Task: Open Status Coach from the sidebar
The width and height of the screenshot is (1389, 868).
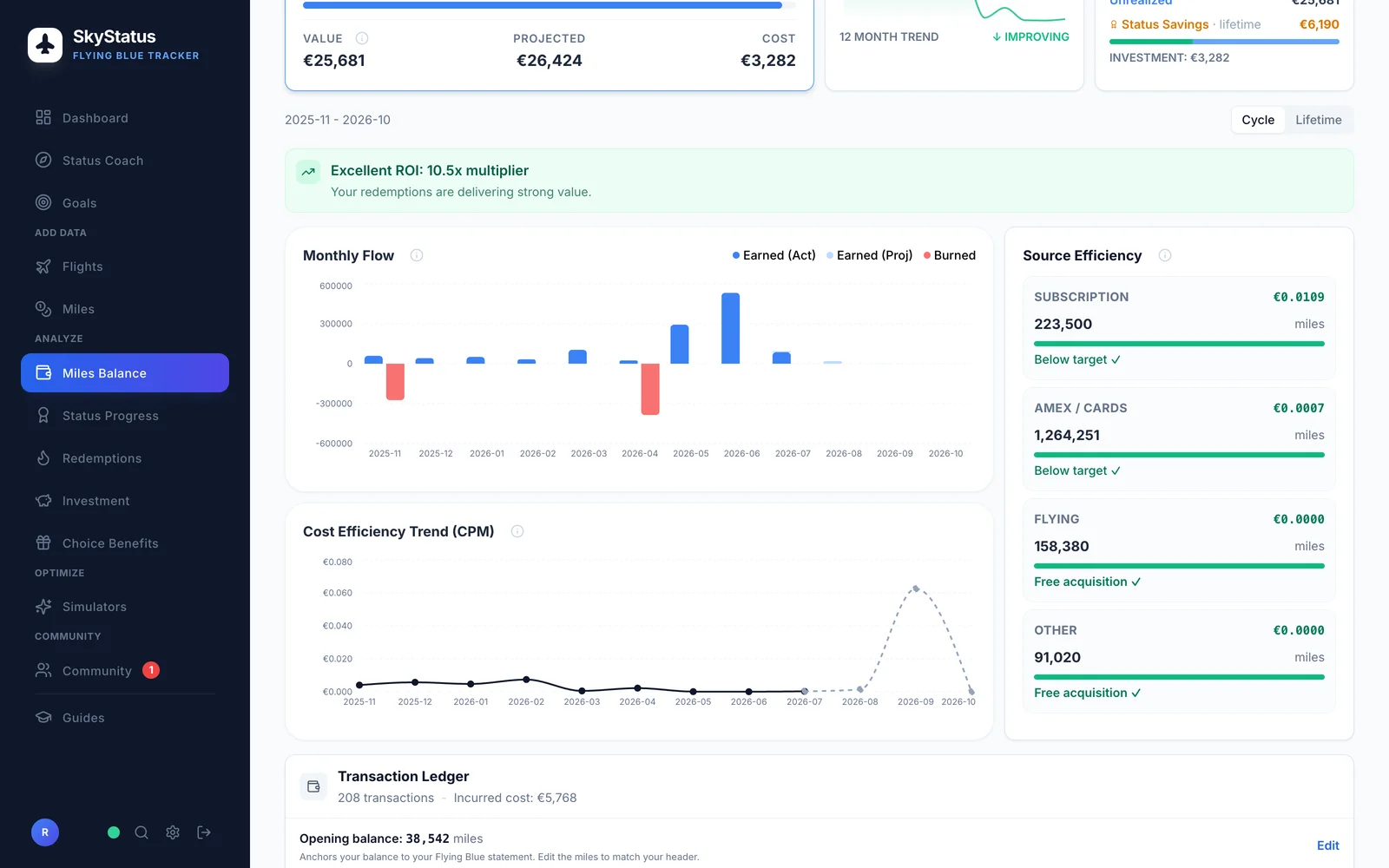Action: [x=125, y=161]
